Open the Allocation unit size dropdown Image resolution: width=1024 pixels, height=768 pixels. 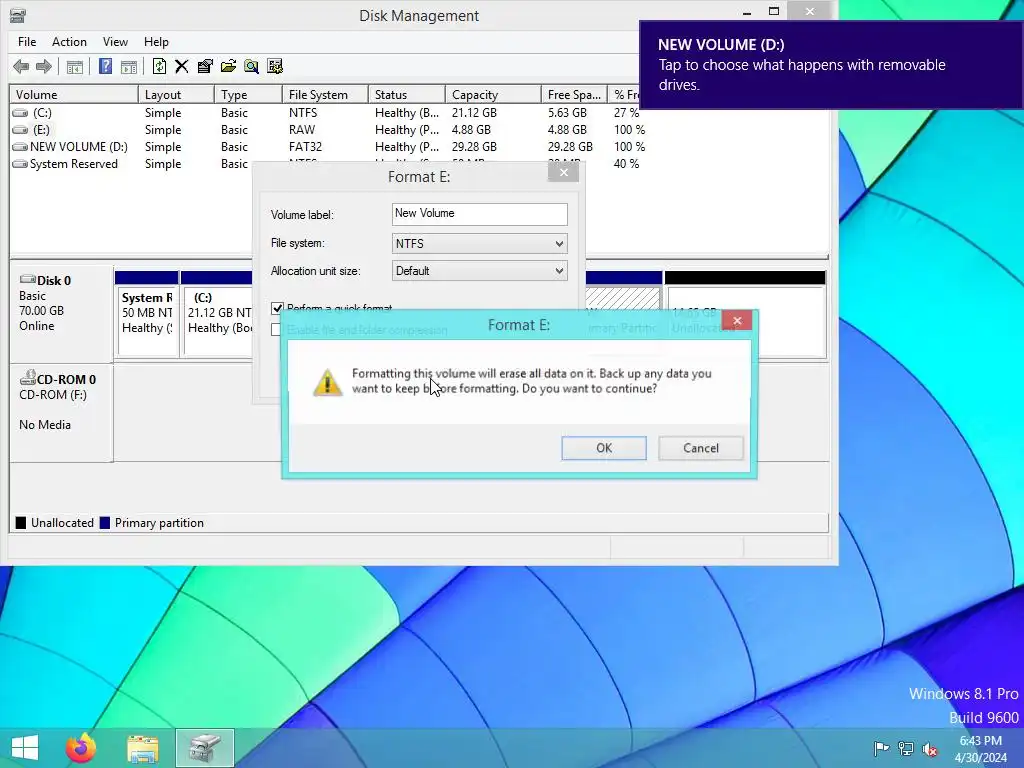(480, 271)
